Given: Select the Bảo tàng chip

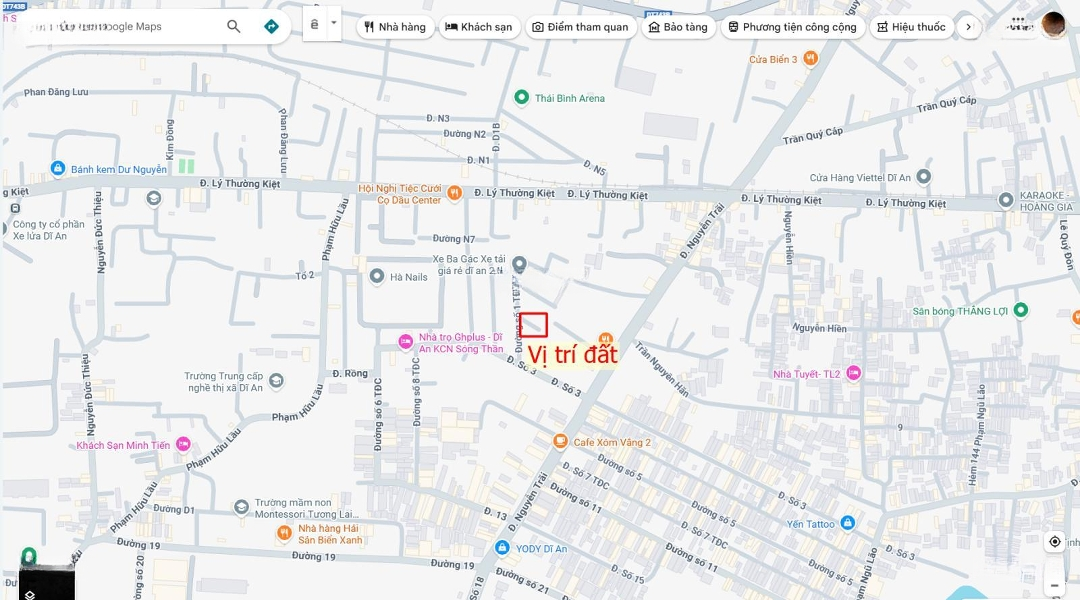Looking at the screenshot, I should (x=678, y=27).
